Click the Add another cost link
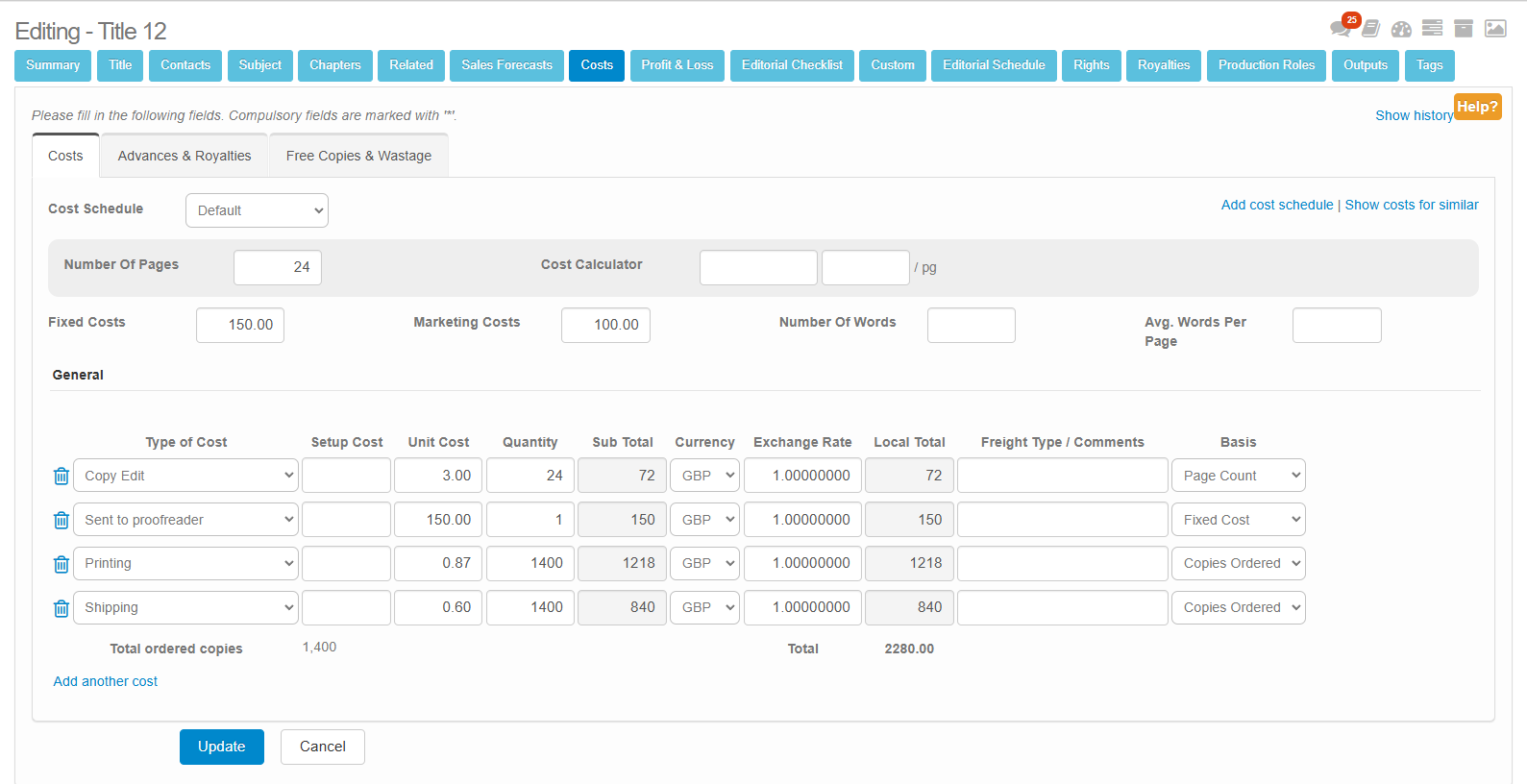Image resolution: width=1527 pixels, height=784 pixels. click(106, 681)
